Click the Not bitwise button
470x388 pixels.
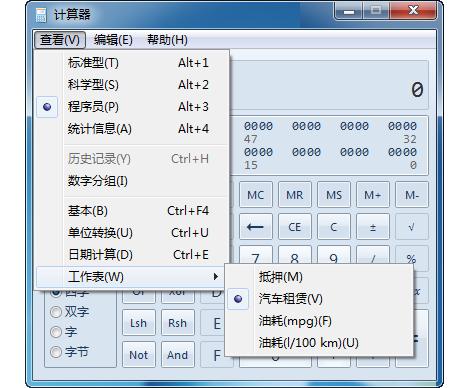point(139,355)
